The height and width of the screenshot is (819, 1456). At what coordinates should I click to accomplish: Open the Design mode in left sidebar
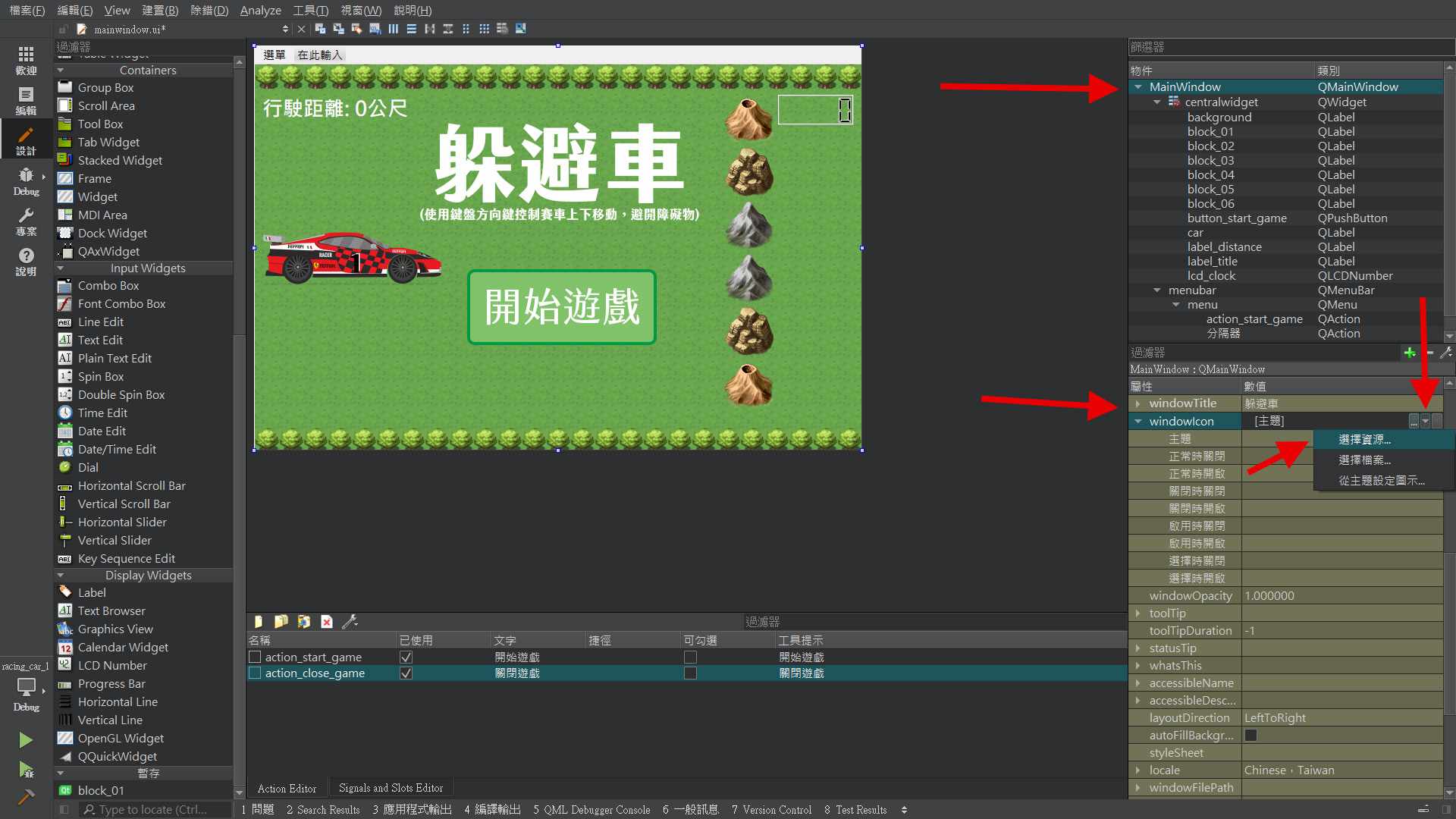click(26, 141)
